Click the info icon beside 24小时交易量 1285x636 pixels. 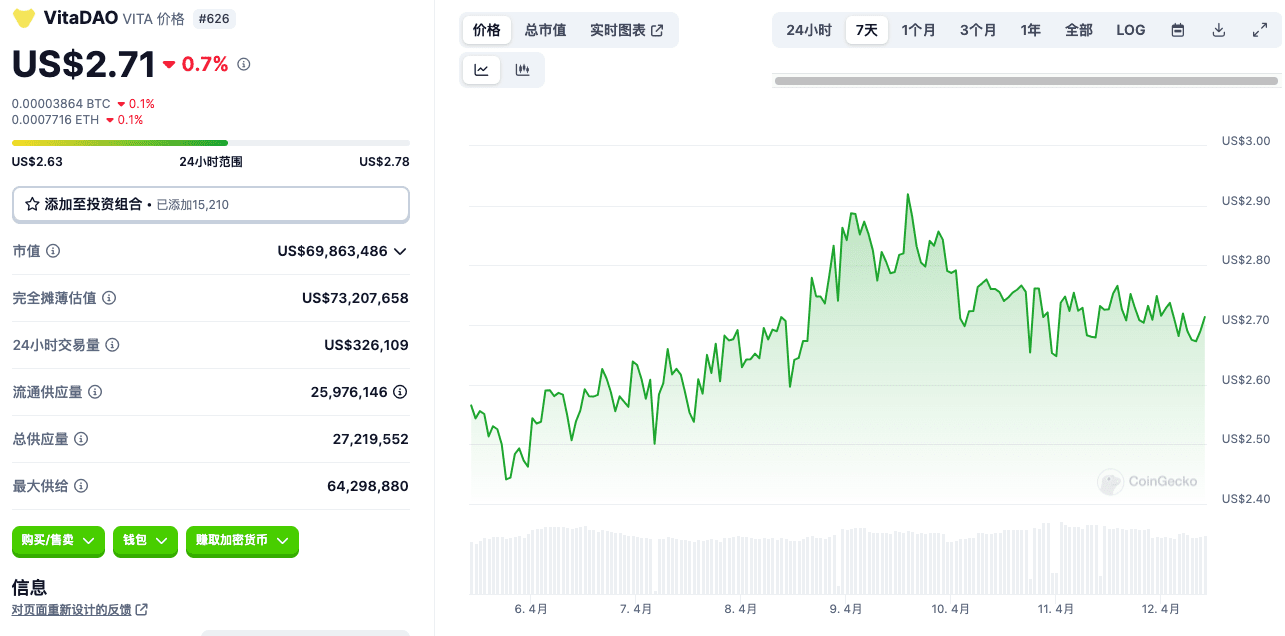[112, 344]
